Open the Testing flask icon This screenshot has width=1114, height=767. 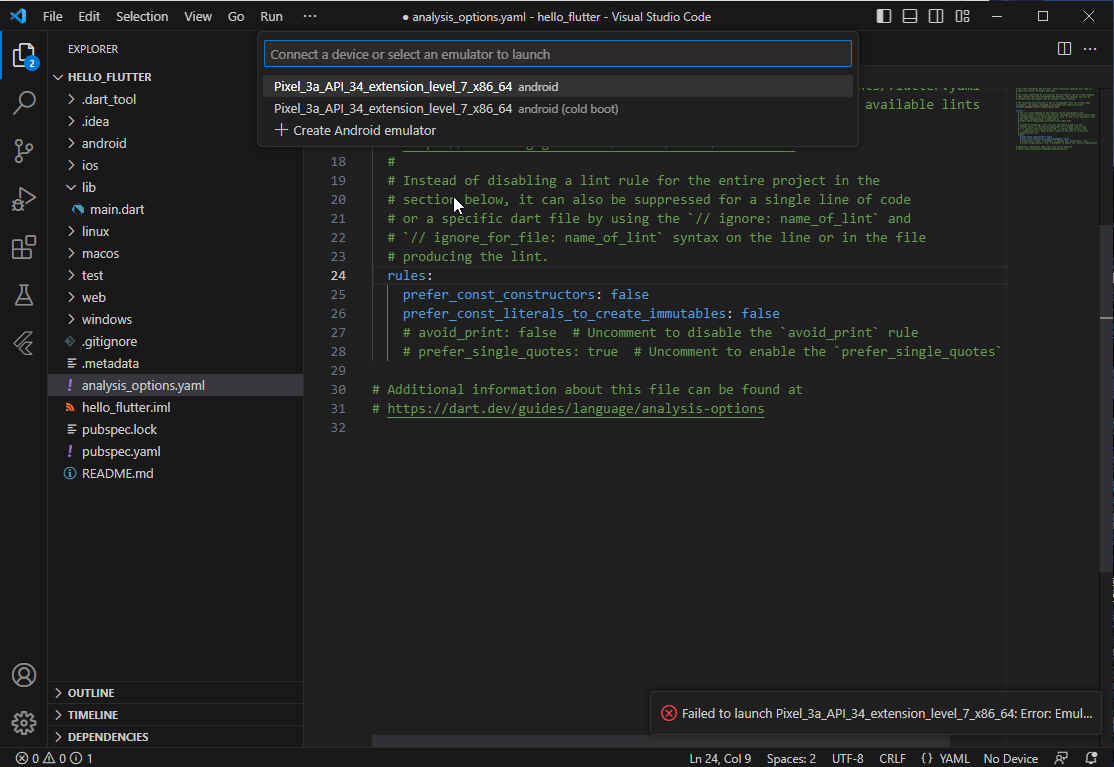click(23, 295)
